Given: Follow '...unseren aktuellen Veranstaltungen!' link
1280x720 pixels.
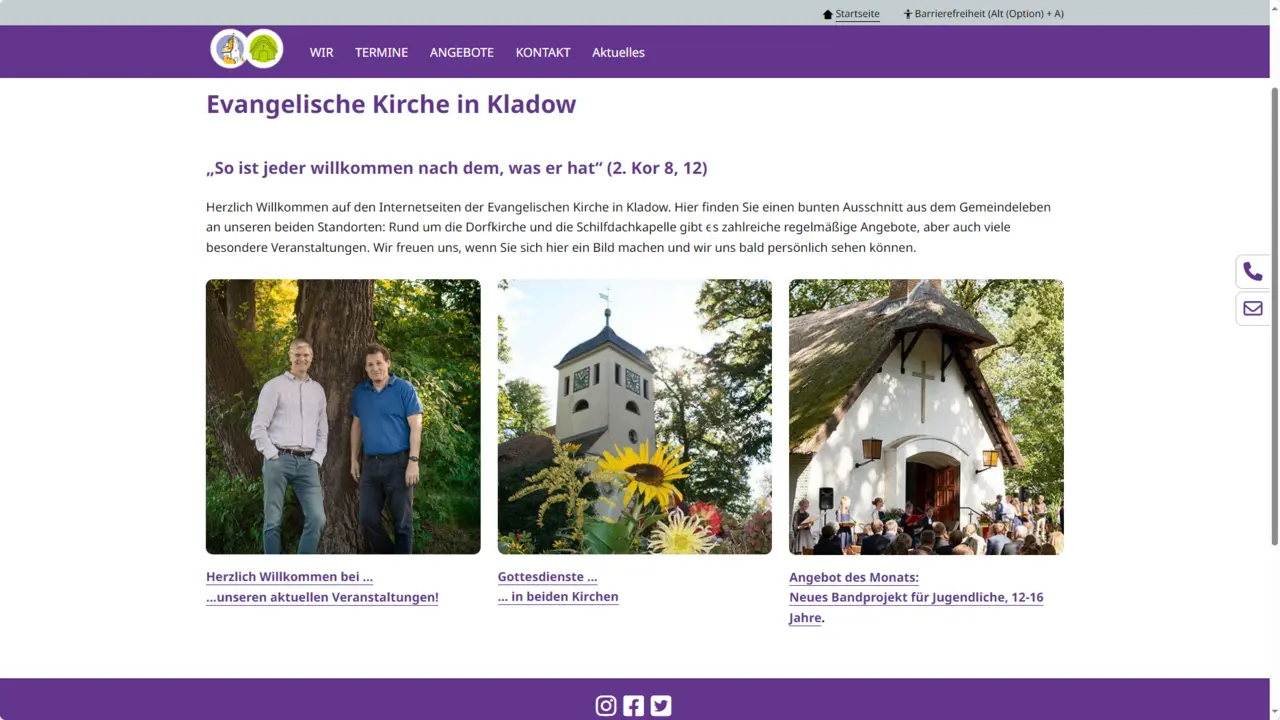Looking at the screenshot, I should pos(322,597).
